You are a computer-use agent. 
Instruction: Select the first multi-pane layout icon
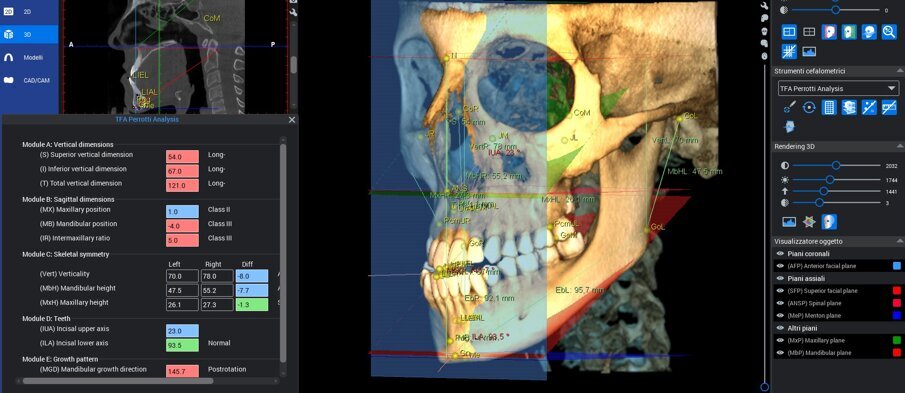[x=789, y=32]
